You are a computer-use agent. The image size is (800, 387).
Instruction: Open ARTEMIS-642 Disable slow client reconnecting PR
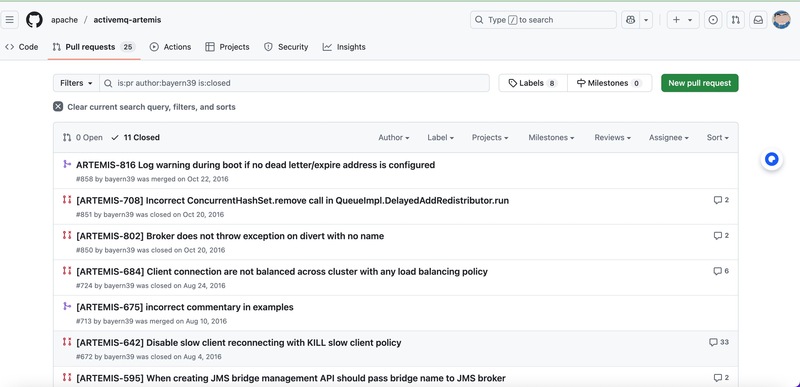click(239, 343)
